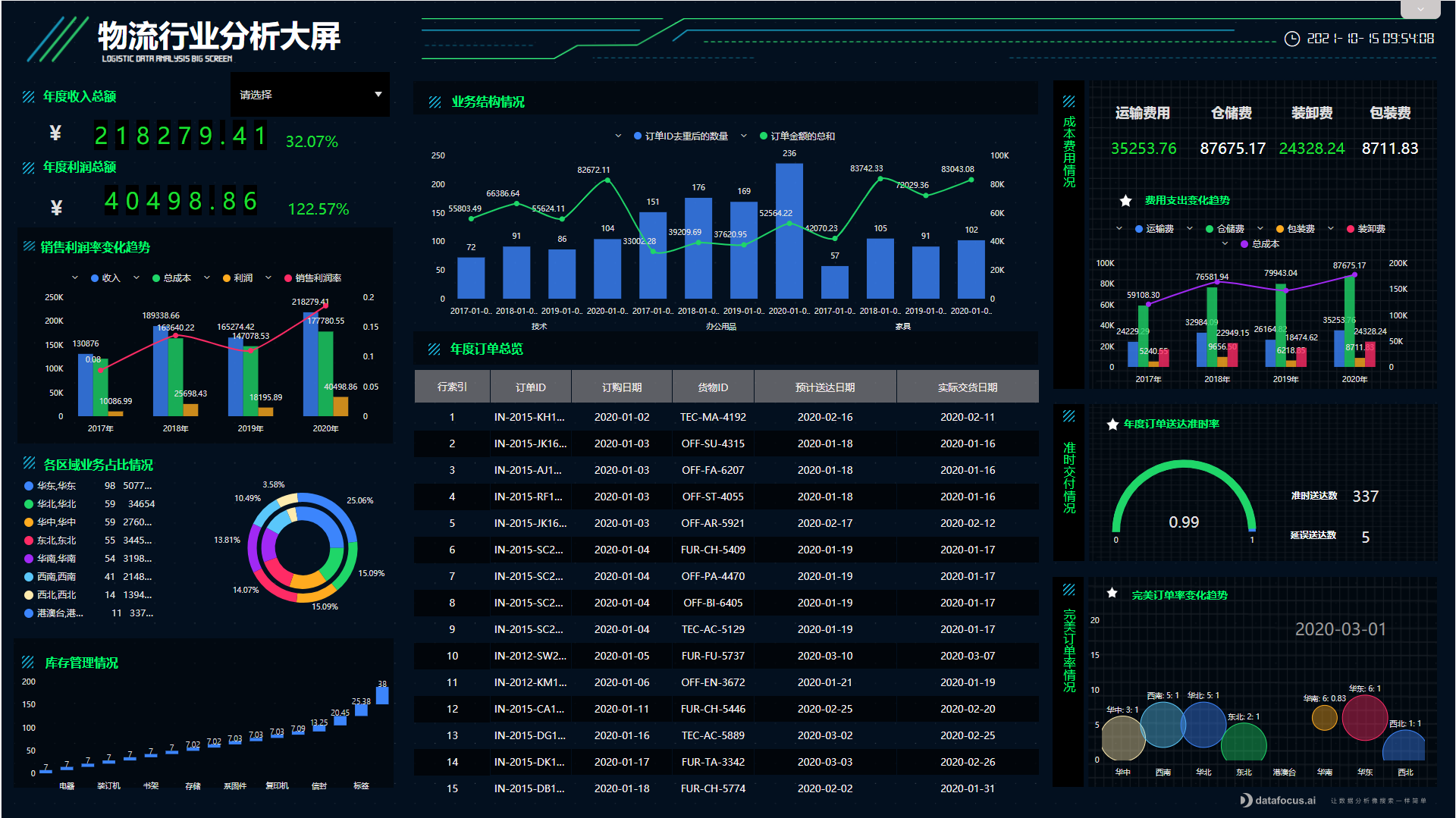Click the 236 tallest bar in 业务结构 chart
Screen dimensions: 1456x818
pyautogui.click(x=789, y=230)
